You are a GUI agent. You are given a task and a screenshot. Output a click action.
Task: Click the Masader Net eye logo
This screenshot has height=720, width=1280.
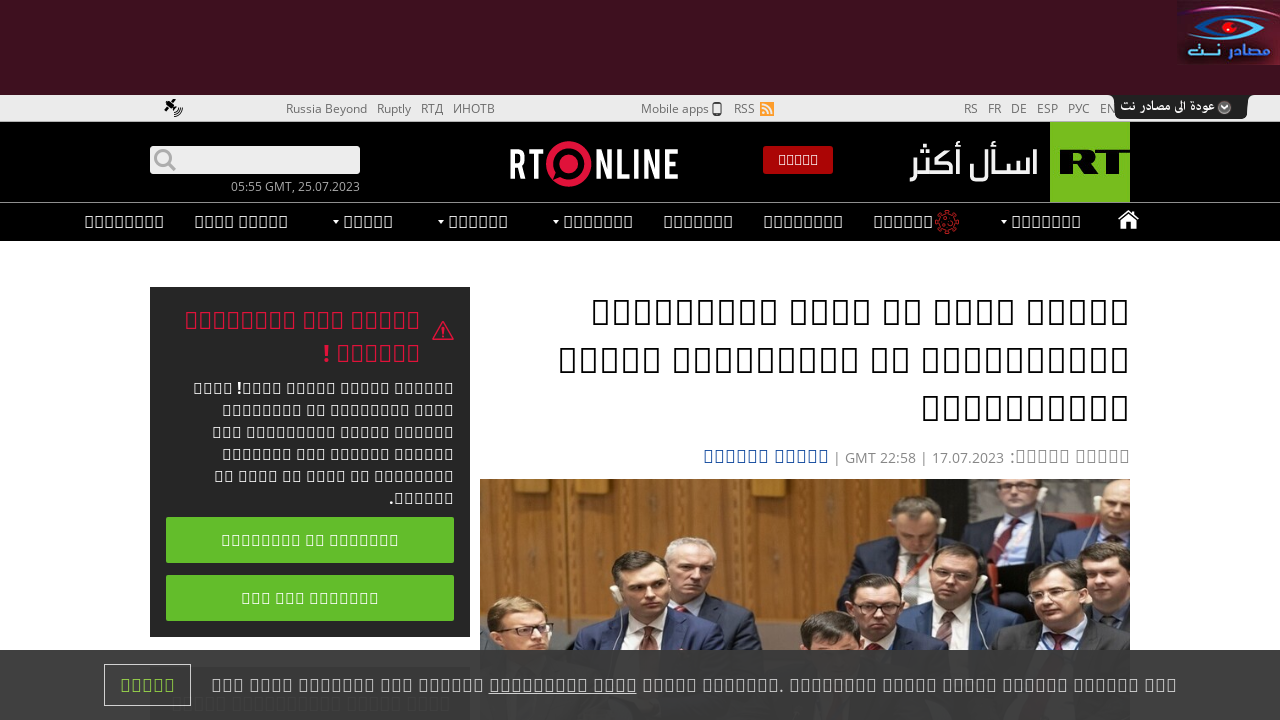[x=1229, y=35]
